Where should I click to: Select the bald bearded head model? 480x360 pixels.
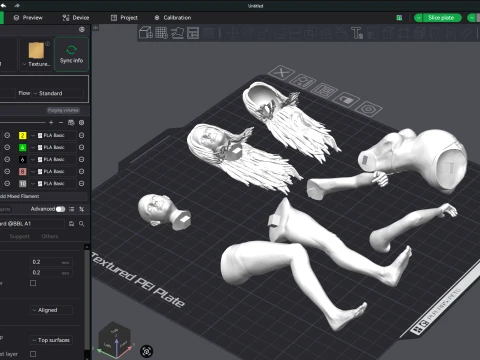tap(164, 212)
